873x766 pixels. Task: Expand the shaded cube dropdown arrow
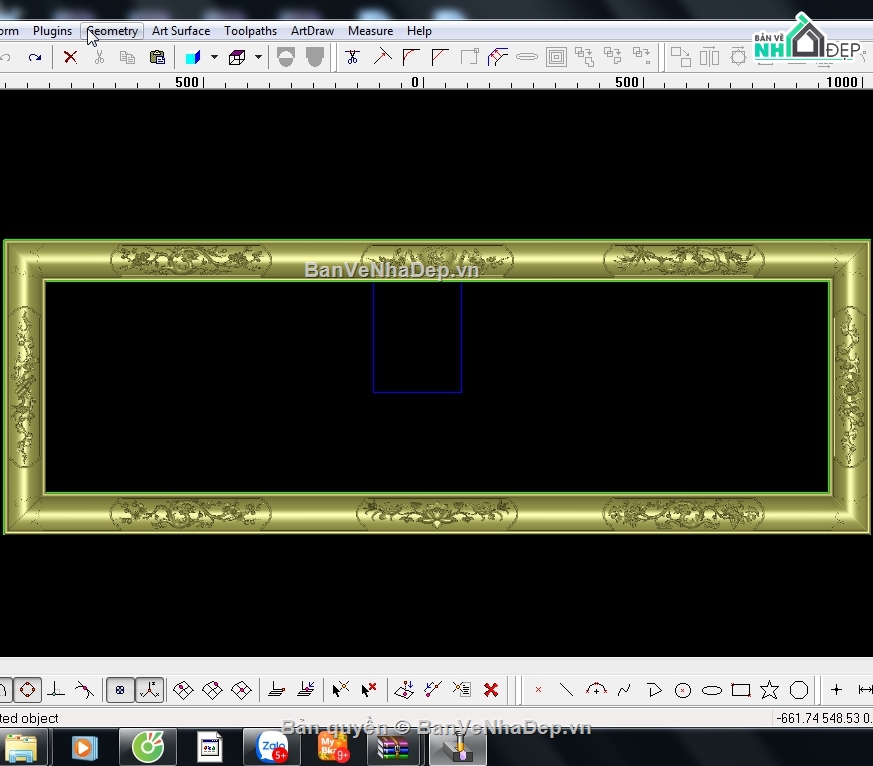coord(214,57)
